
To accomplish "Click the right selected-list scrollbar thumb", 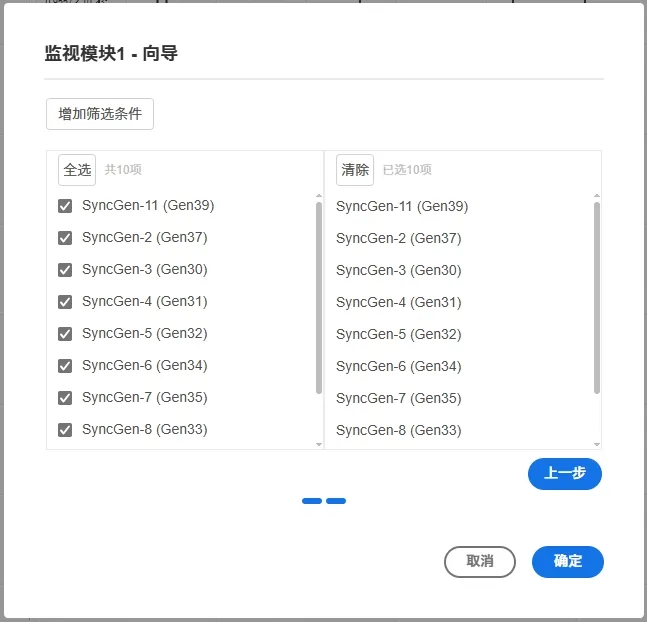I will 597,298.
